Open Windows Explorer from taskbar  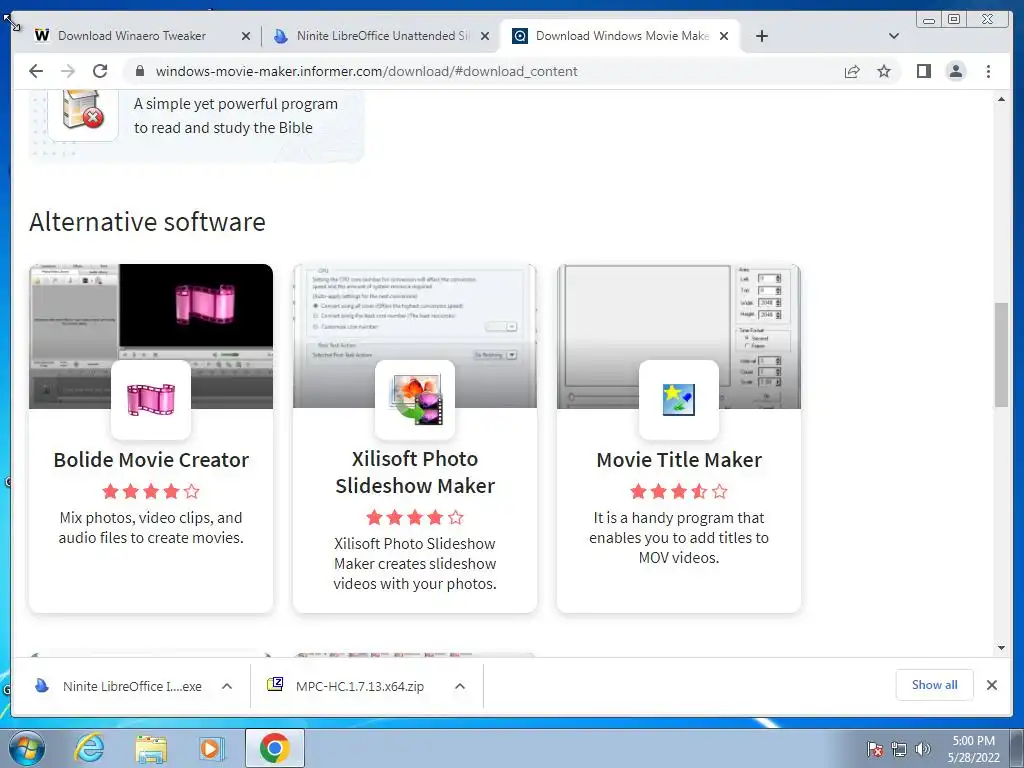(150, 748)
